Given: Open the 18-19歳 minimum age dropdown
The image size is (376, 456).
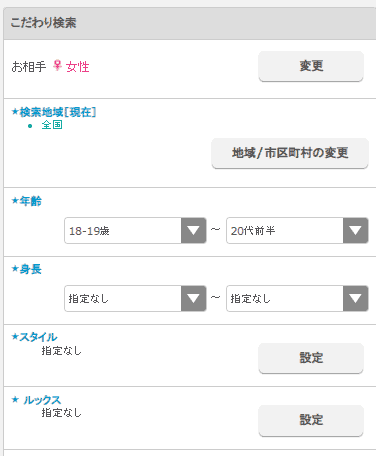Looking at the screenshot, I should (x=135, y=230).
